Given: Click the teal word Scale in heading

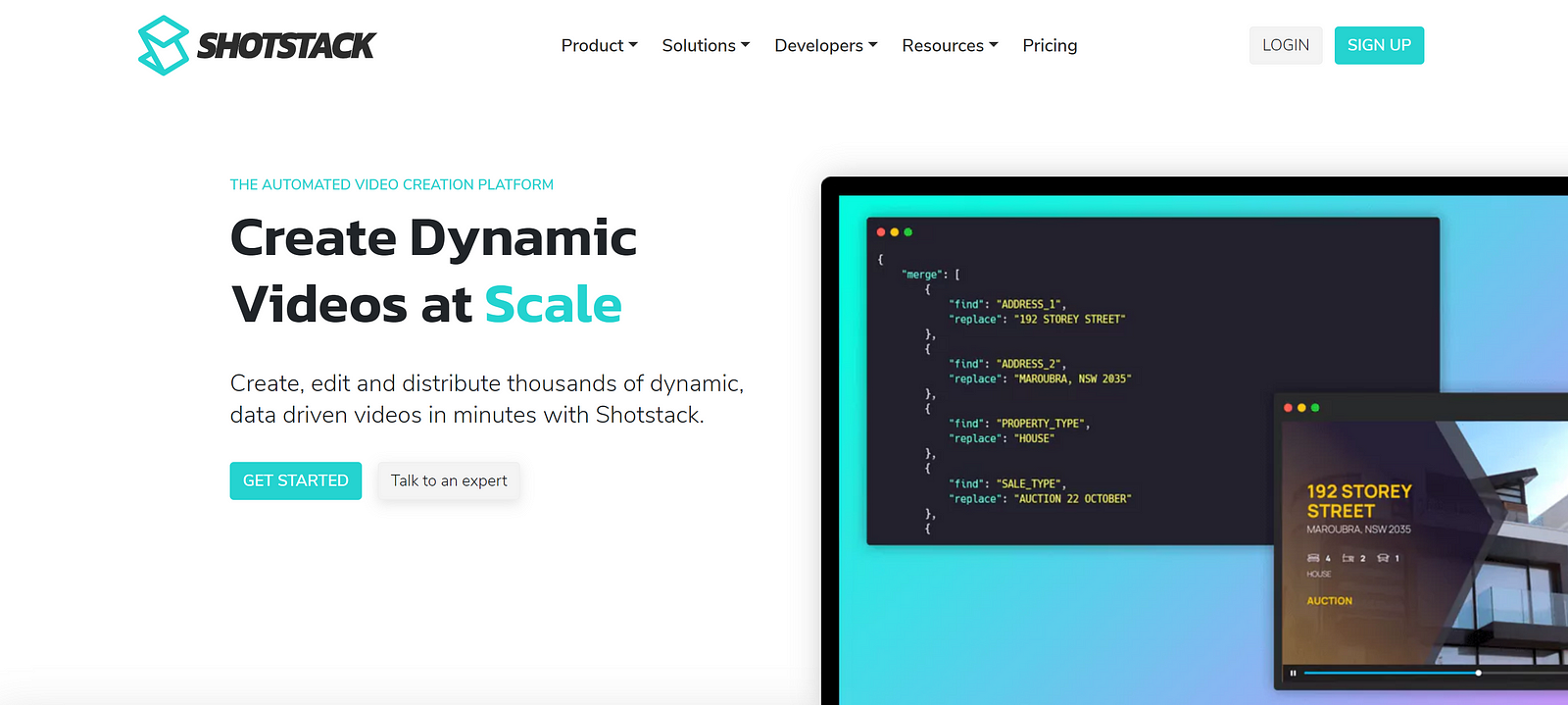Looking at the screenshot, I should pos(554,305).
